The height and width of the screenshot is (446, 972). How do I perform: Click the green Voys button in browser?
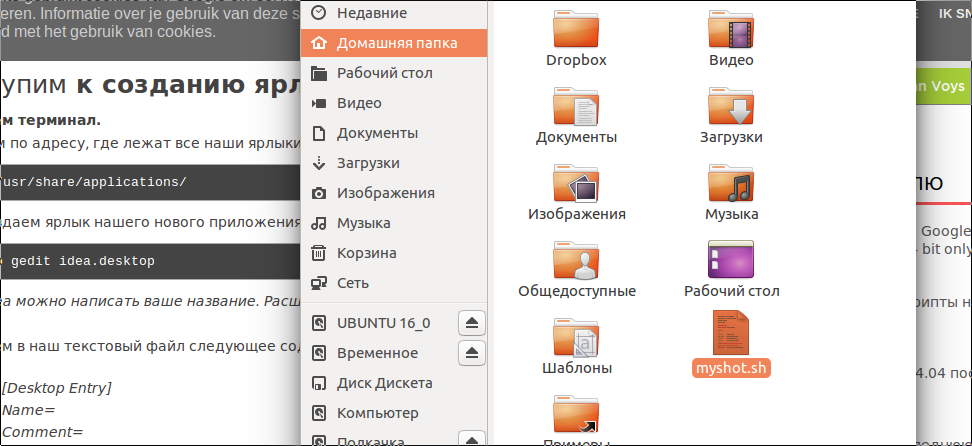pos(943,86)
